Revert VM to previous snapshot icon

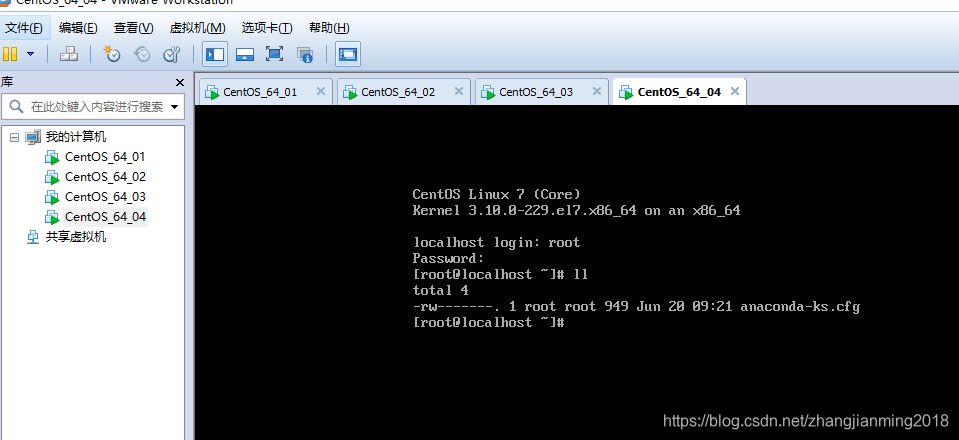[x=142, y=54]
